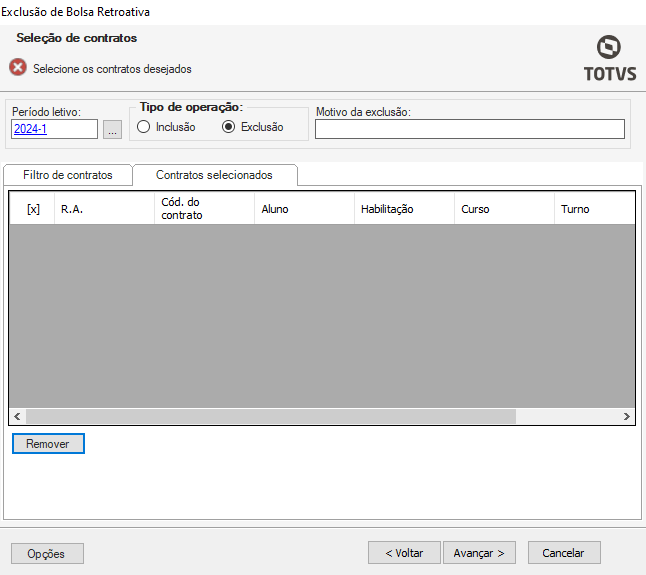Focus the Motivo da exclusão field

click(469, 129)
